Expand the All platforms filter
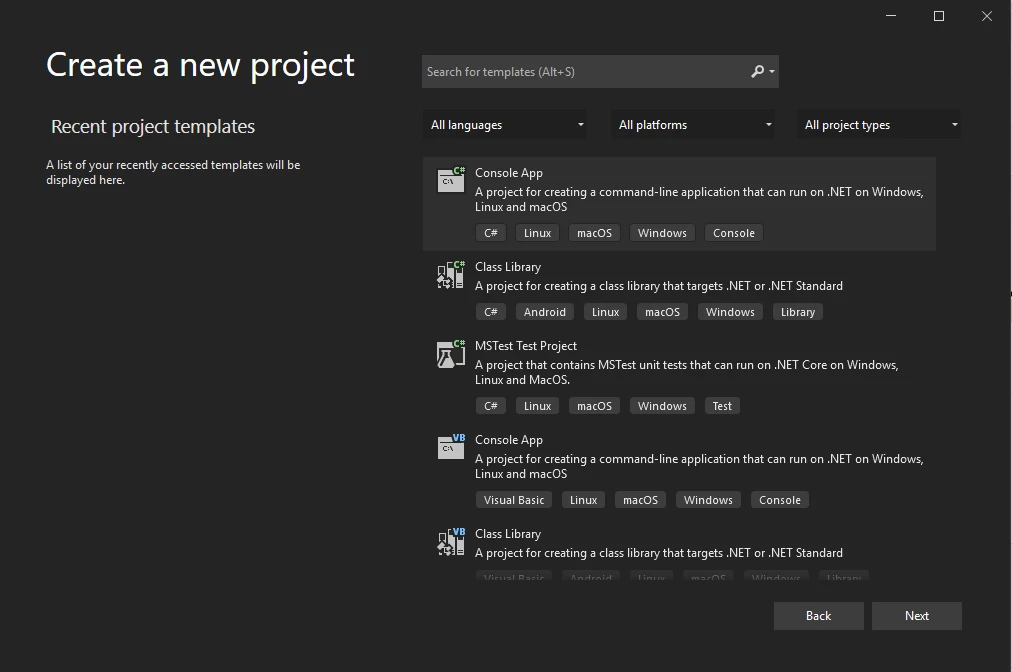The width and height of the screenshot is (1012, 672). point(695,125)
